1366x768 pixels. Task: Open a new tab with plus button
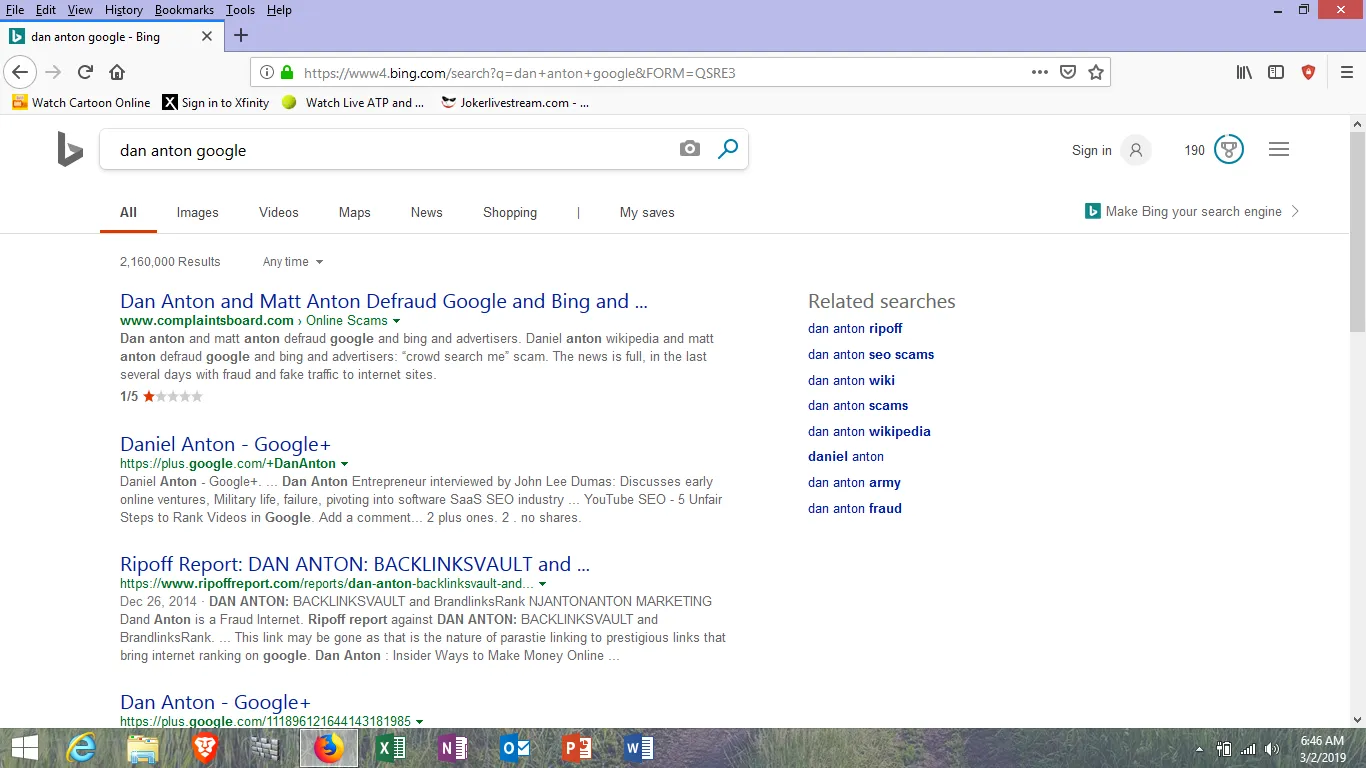(240, 36)
